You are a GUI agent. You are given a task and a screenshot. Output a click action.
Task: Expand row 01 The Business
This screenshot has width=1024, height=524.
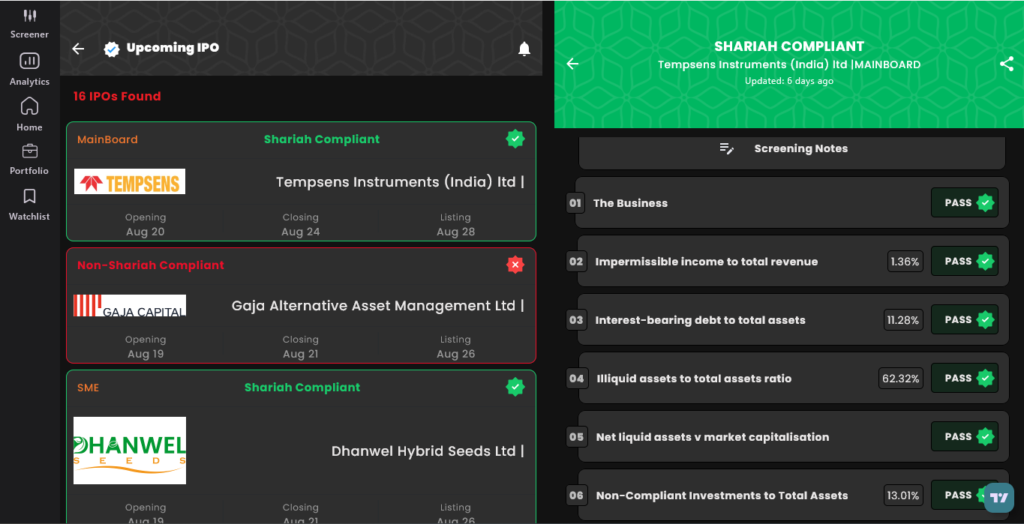click(x=792, y=203)
